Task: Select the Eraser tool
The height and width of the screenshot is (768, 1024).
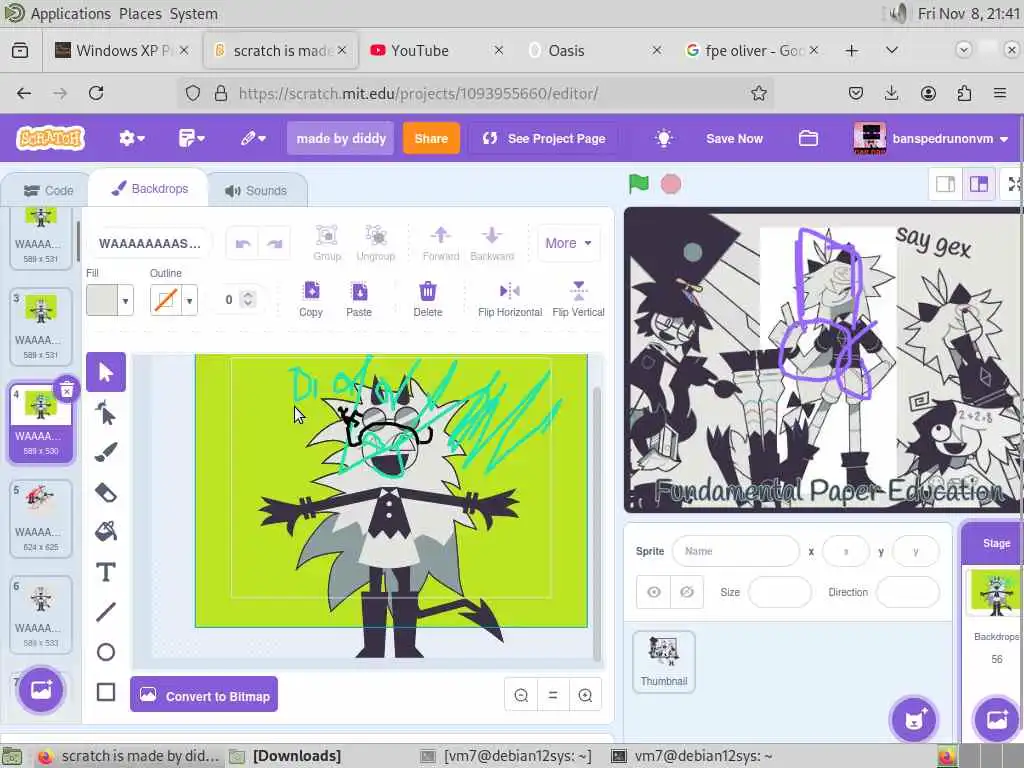Action: pyautogui.click(x=106, y=492)
